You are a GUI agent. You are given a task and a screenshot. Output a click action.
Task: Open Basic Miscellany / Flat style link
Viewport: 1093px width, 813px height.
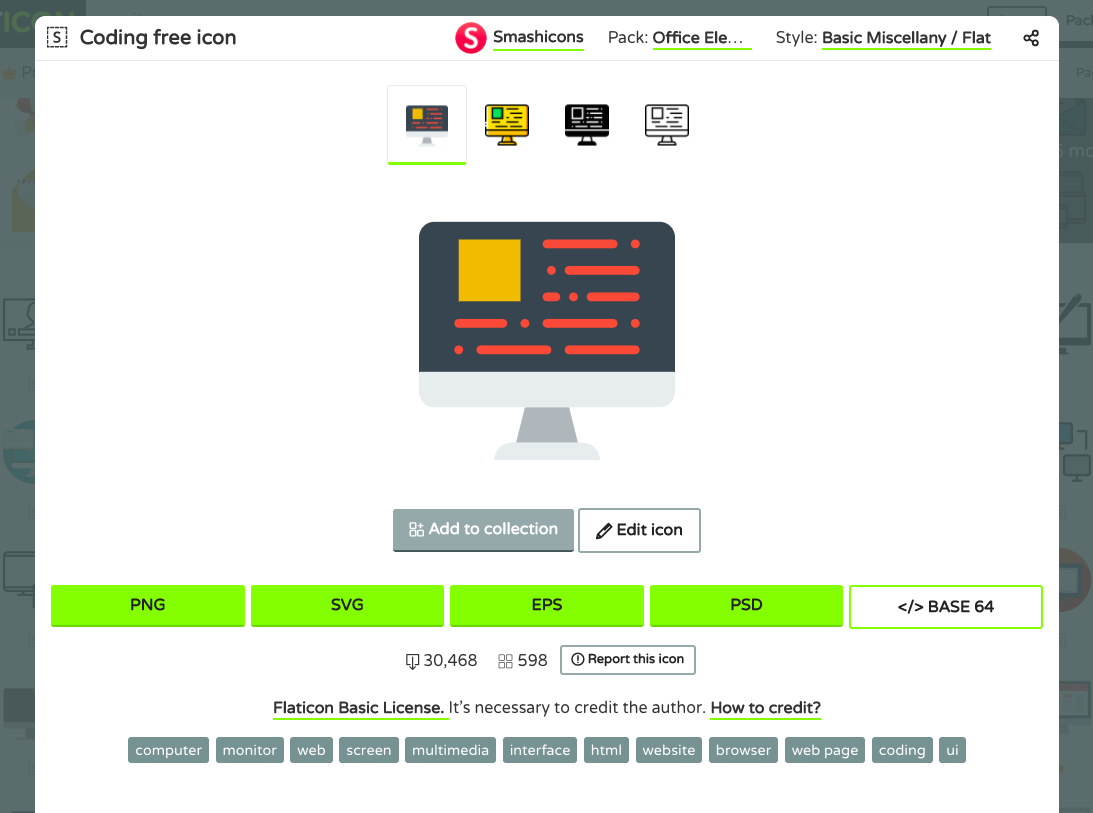[906, 38]
